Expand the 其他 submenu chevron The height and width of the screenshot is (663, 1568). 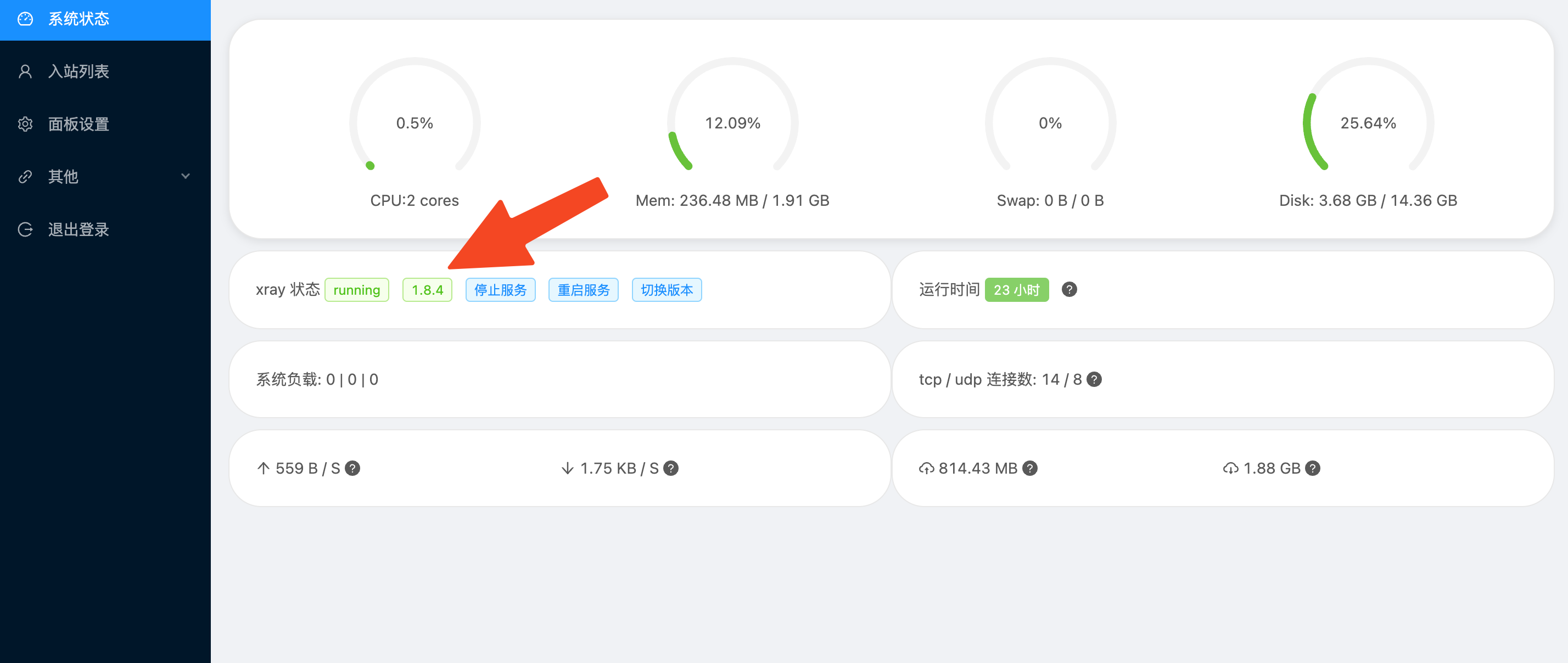186,176
